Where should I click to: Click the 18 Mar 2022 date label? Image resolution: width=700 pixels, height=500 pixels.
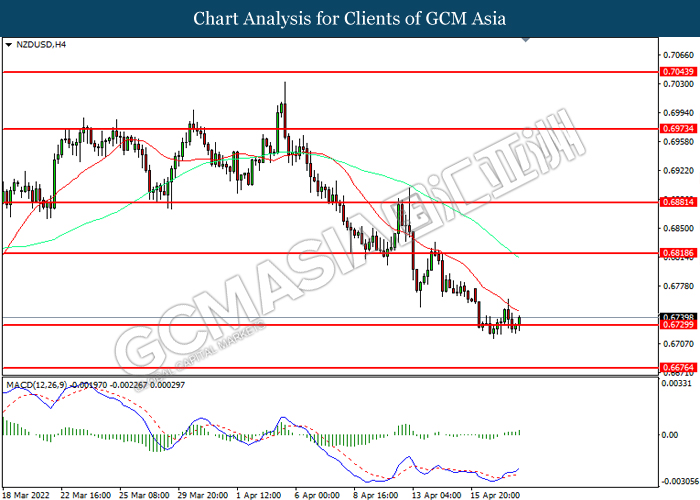coord(26,496)
